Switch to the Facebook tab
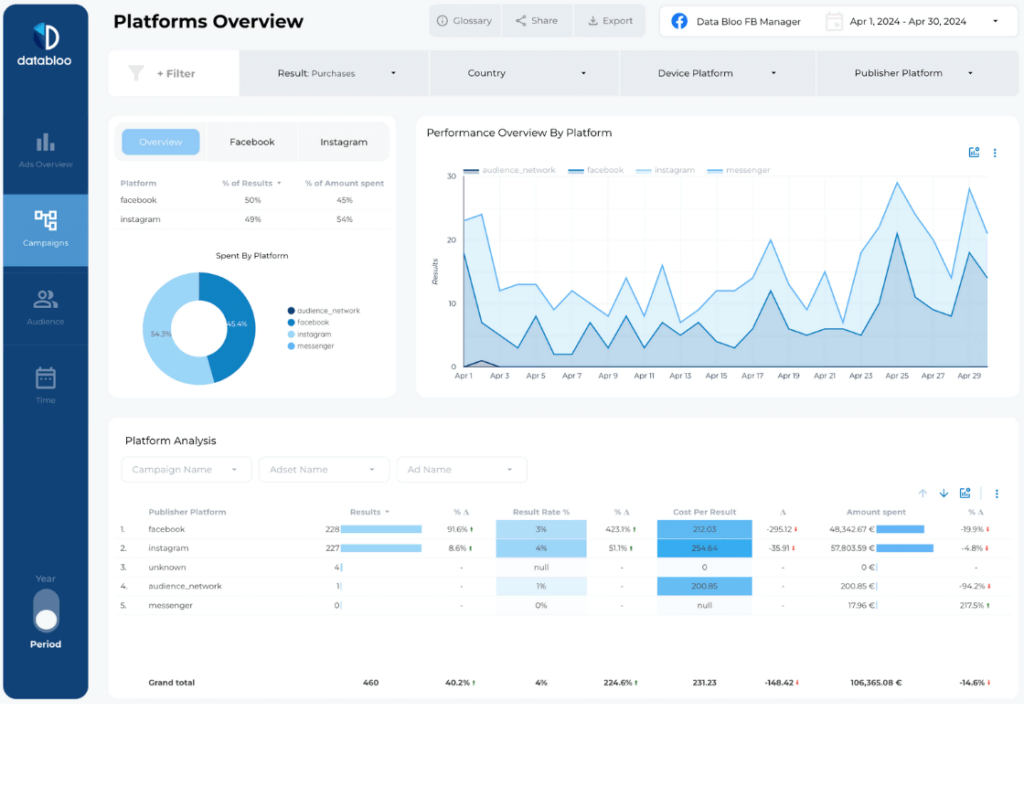Screen dimensions: 1024x786 tap(252, 142)
